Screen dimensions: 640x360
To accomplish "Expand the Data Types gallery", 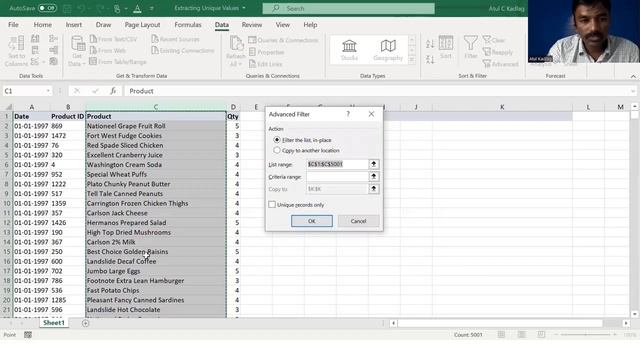I will 411,60.
